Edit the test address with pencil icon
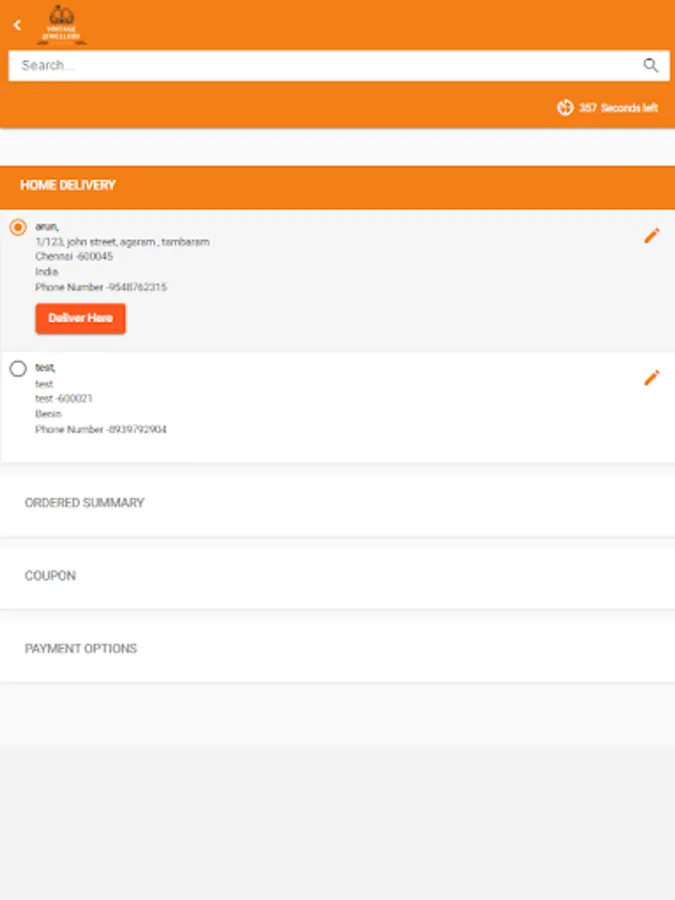The width and height of the screenshot is (675, 900). point(651,378)
